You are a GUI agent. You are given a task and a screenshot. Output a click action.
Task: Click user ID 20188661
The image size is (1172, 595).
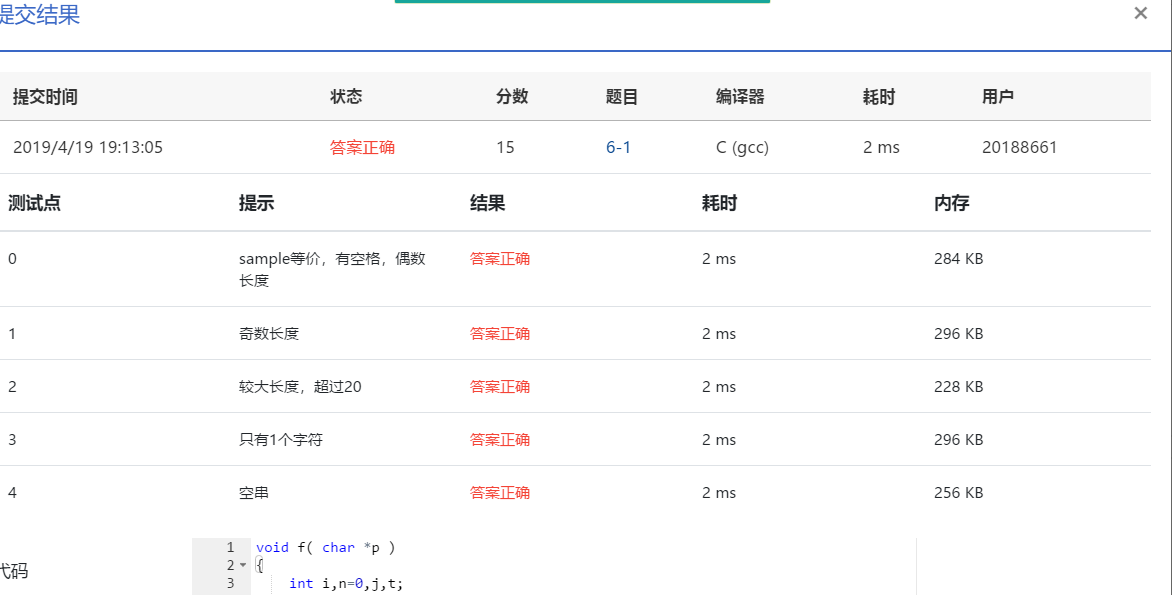(1020, 147)
